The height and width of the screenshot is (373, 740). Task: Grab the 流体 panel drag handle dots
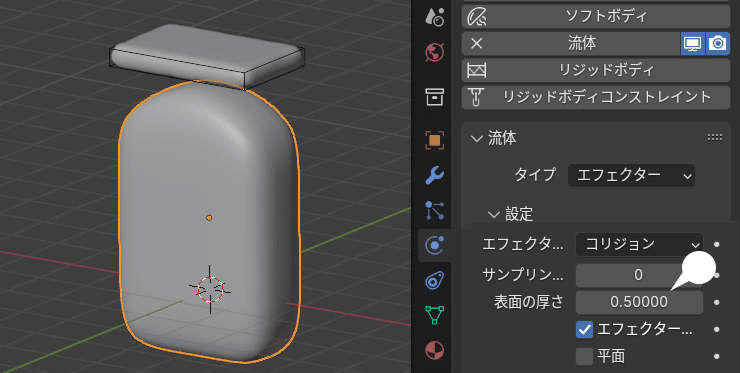715,138
